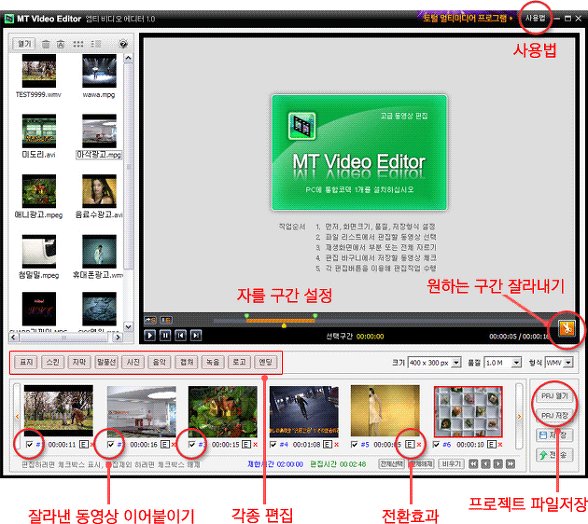Click the file list scroll-down arrow
This screenshot has width=588, height=524.
pyautogui.click(x=128, y=326)
